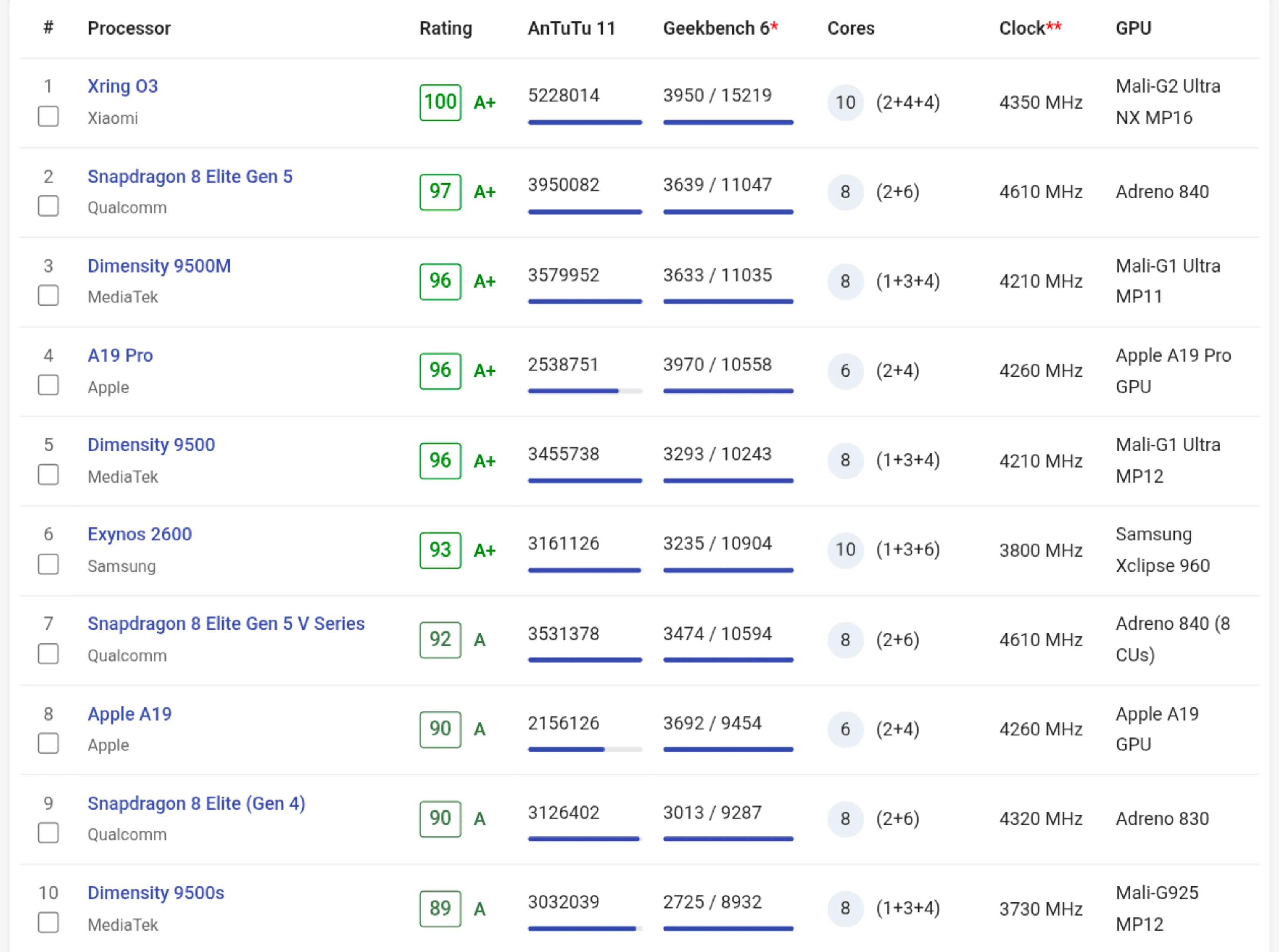Viewport: 1279px width, 952px height.
Task: Click the AnTuTu score 5228014
Action: pos(563,95)
